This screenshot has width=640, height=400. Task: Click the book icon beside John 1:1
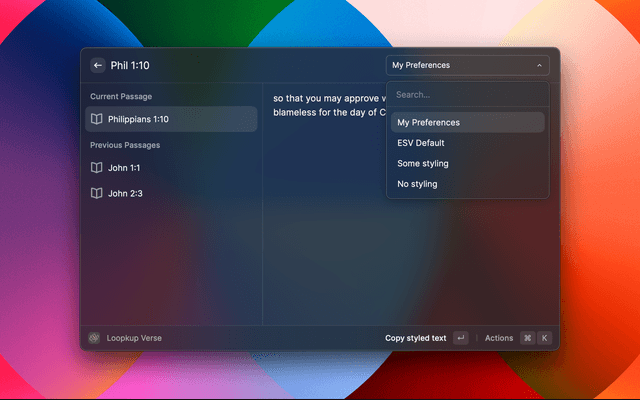pyautogui.click(x=96, y=168)
